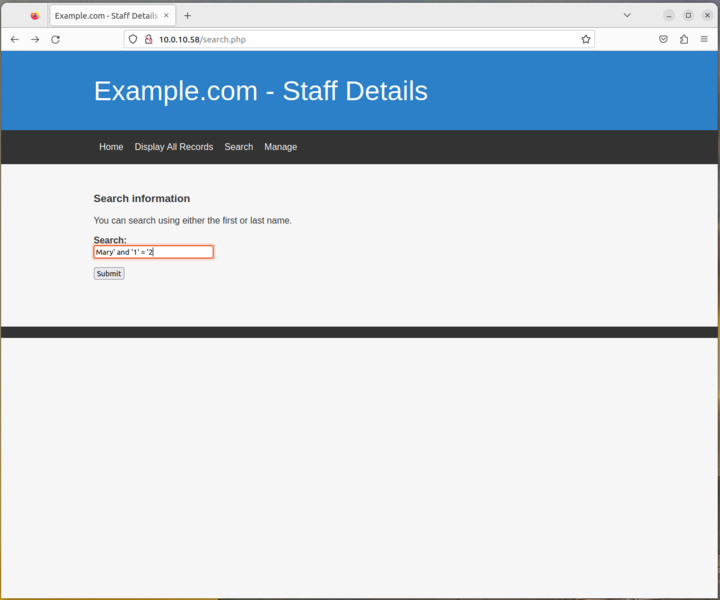Viewport: 720px width, 600px height.
Task: Close the Example.com Staff Details tab
Action: (166, 16)
